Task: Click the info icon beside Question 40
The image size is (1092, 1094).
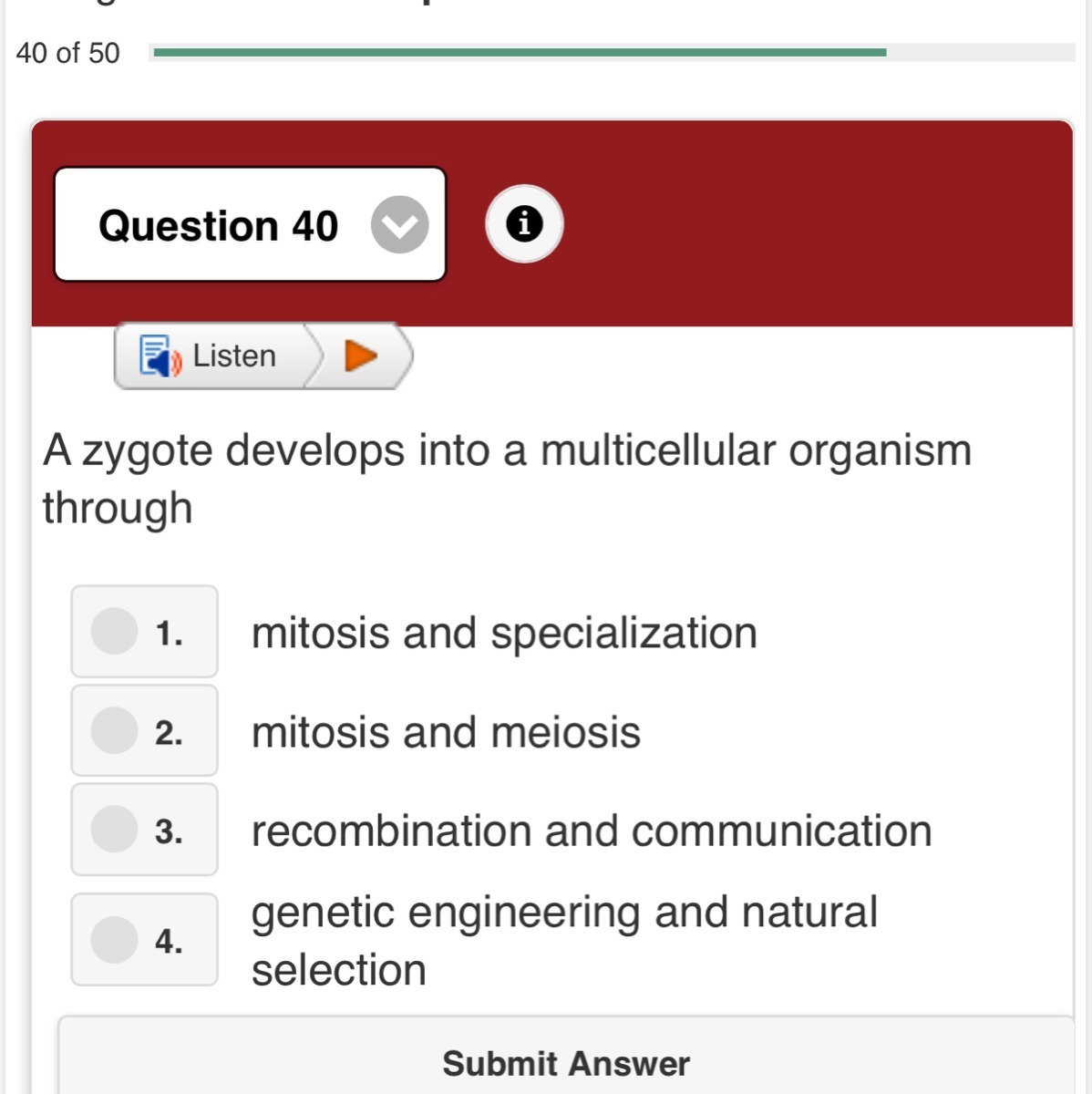Action: point(524,223)
